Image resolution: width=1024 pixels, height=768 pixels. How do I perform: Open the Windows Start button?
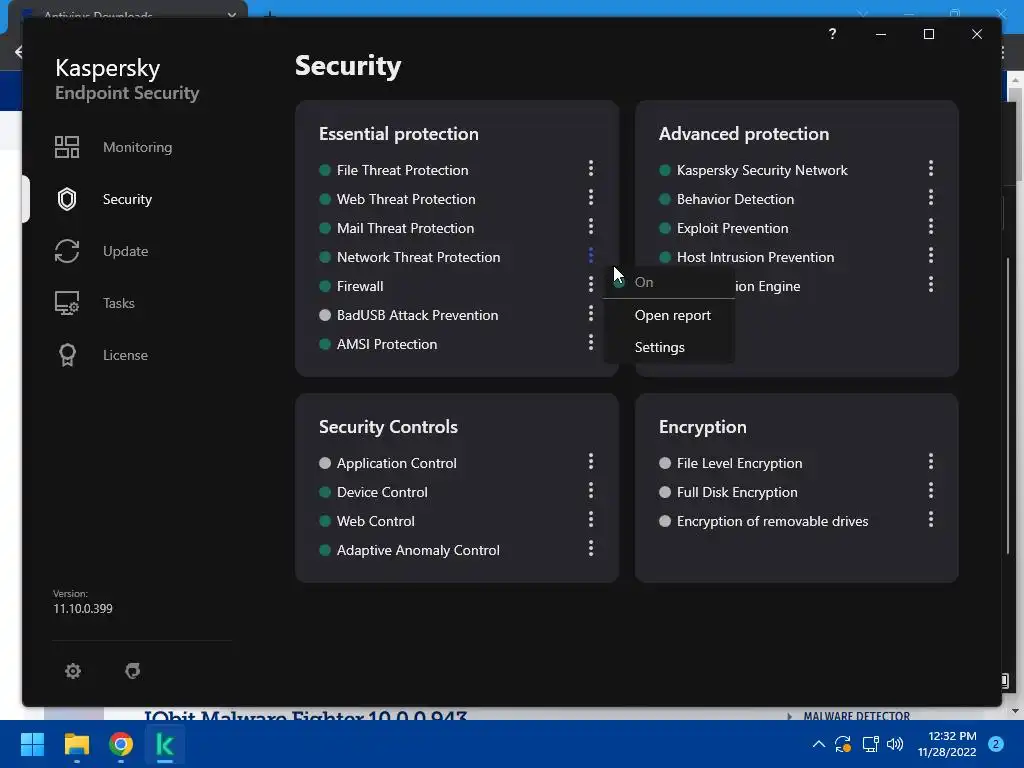coord(32,744)
